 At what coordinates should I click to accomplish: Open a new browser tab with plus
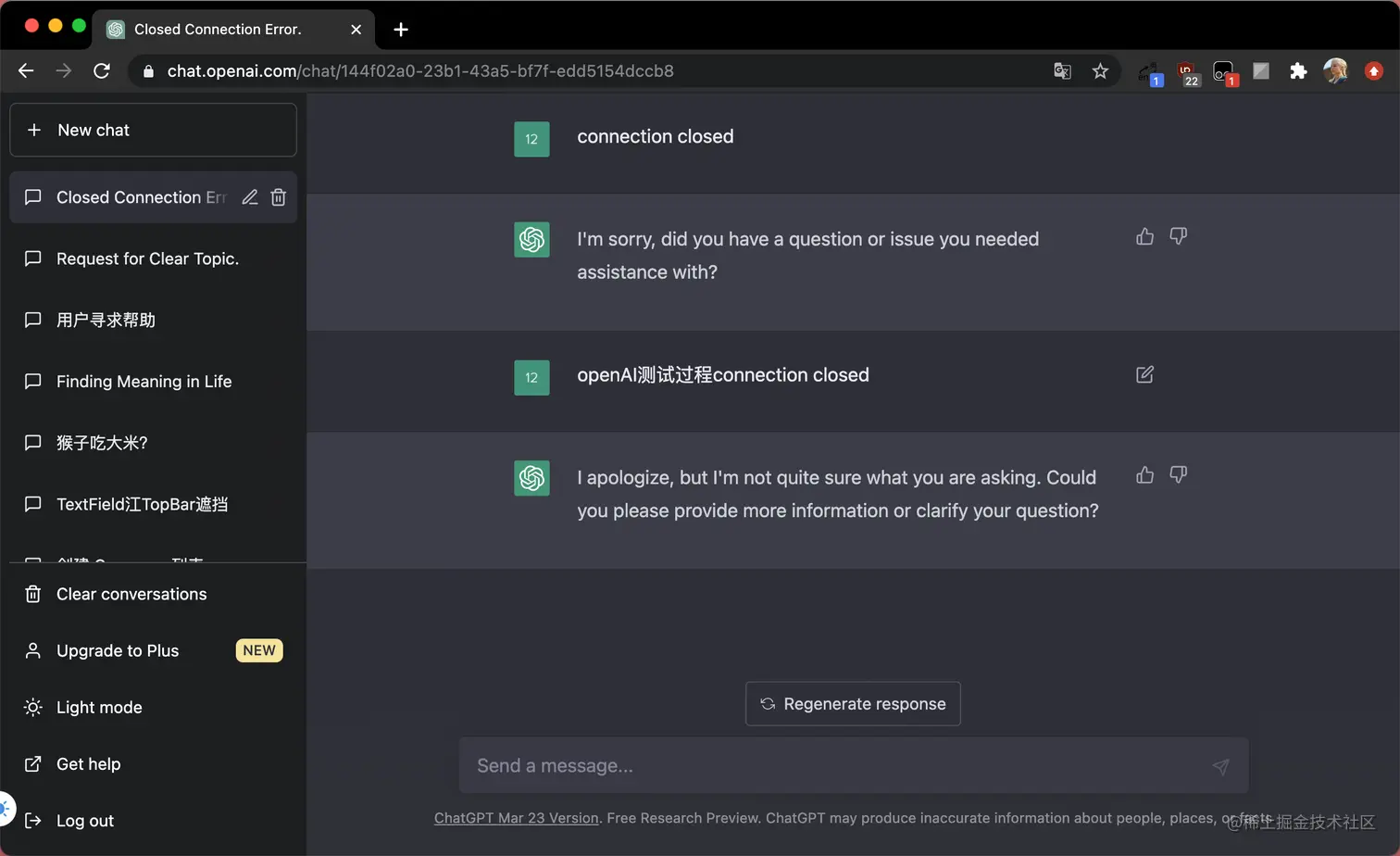point(401,30)
